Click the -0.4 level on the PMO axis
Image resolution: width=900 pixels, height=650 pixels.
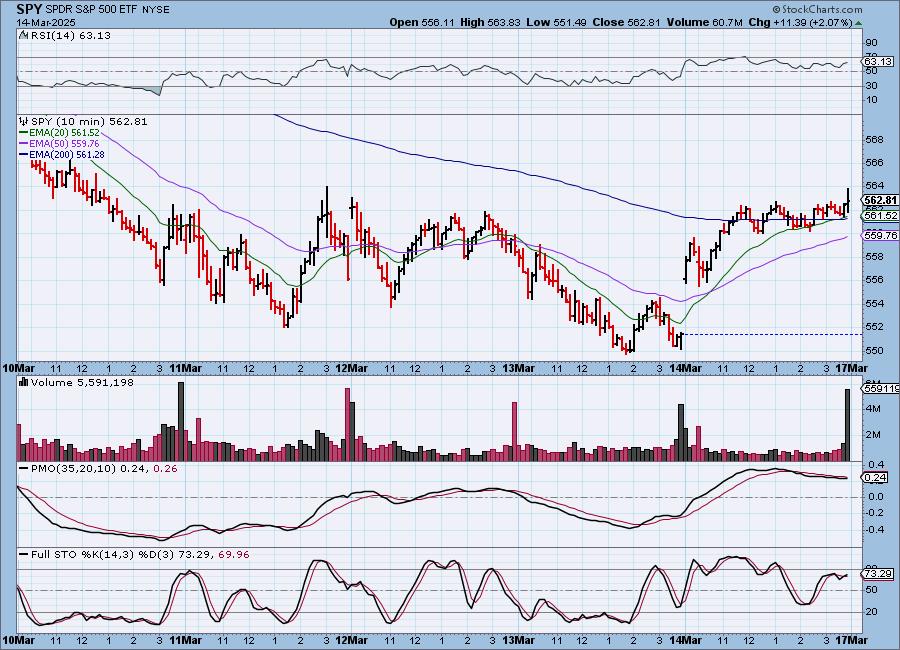pyautogui.click(x=875, y=529)
